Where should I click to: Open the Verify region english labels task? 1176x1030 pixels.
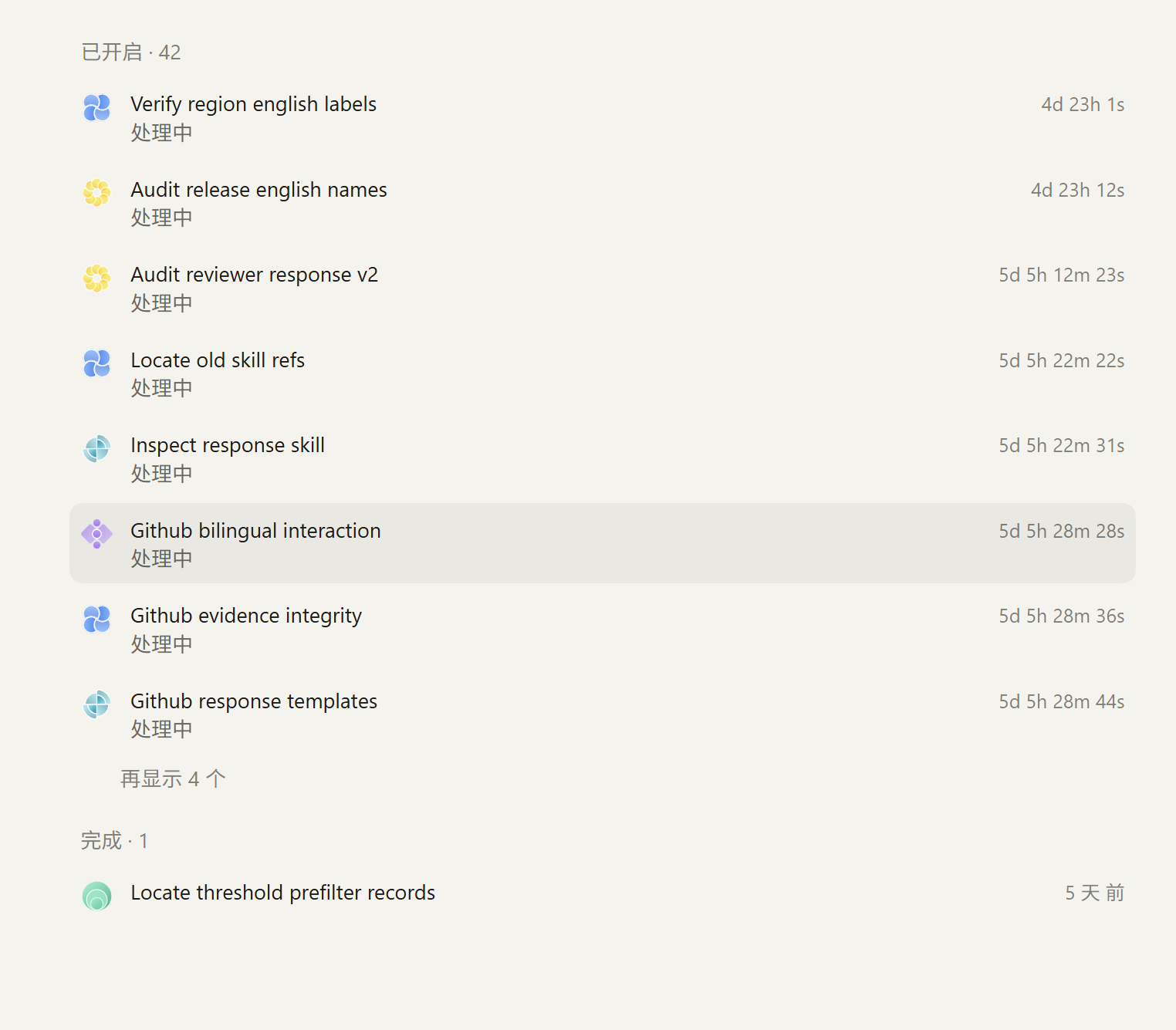pyautogui.click(x=603, y=117)
